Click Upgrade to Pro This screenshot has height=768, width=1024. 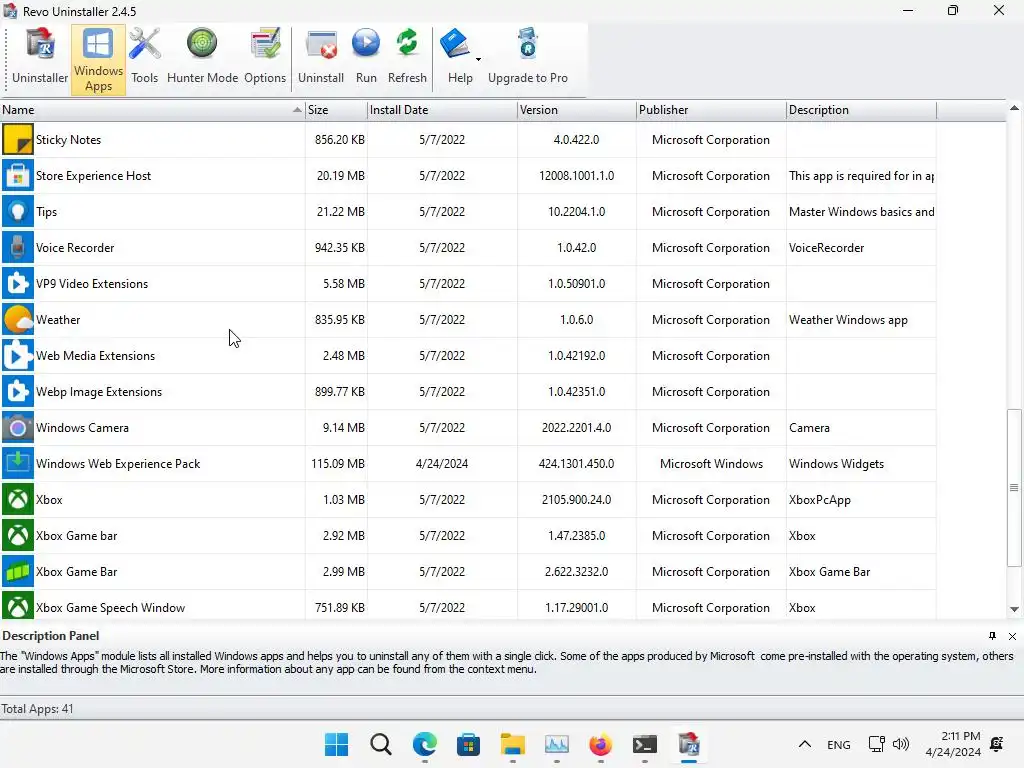coord(528,59)
